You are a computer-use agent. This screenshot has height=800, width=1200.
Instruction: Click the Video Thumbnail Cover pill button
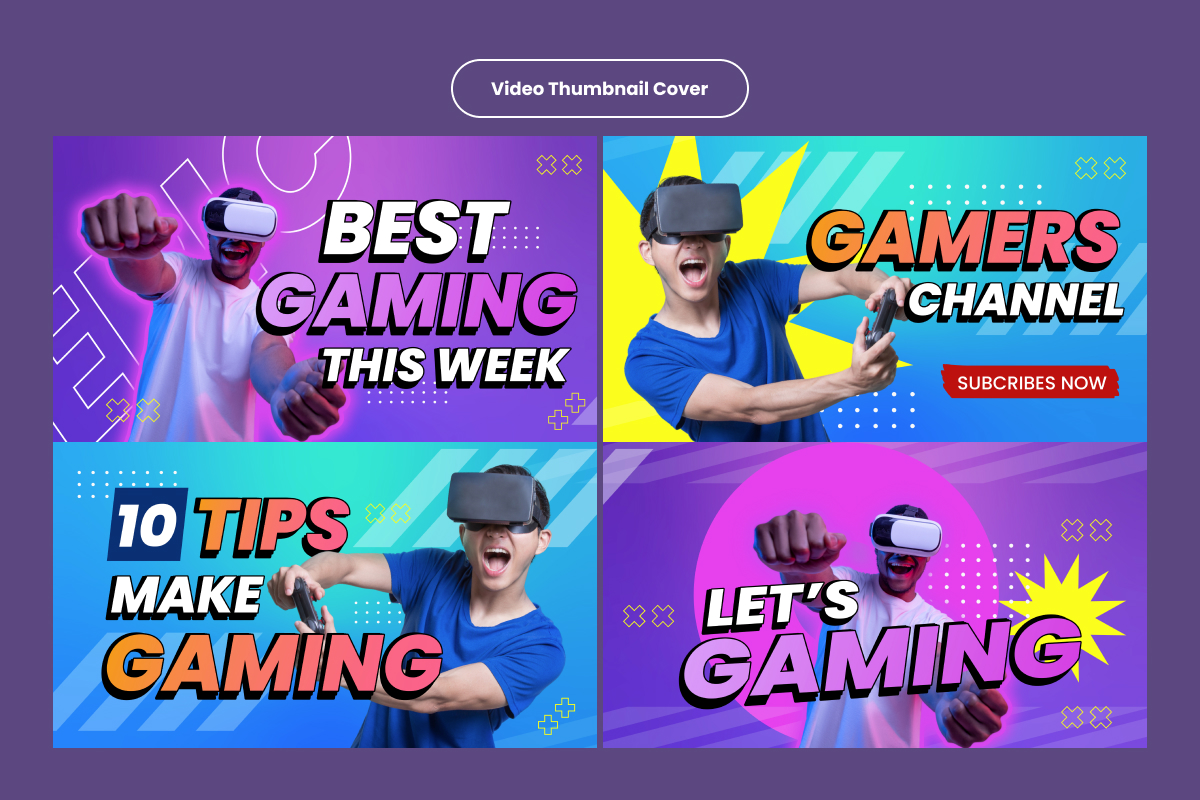pos(600,88)
